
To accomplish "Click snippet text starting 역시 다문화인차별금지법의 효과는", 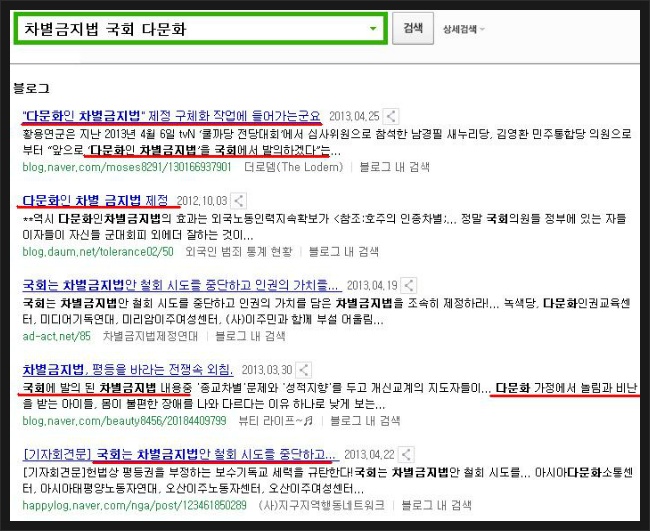I will [x=324, y=227].
